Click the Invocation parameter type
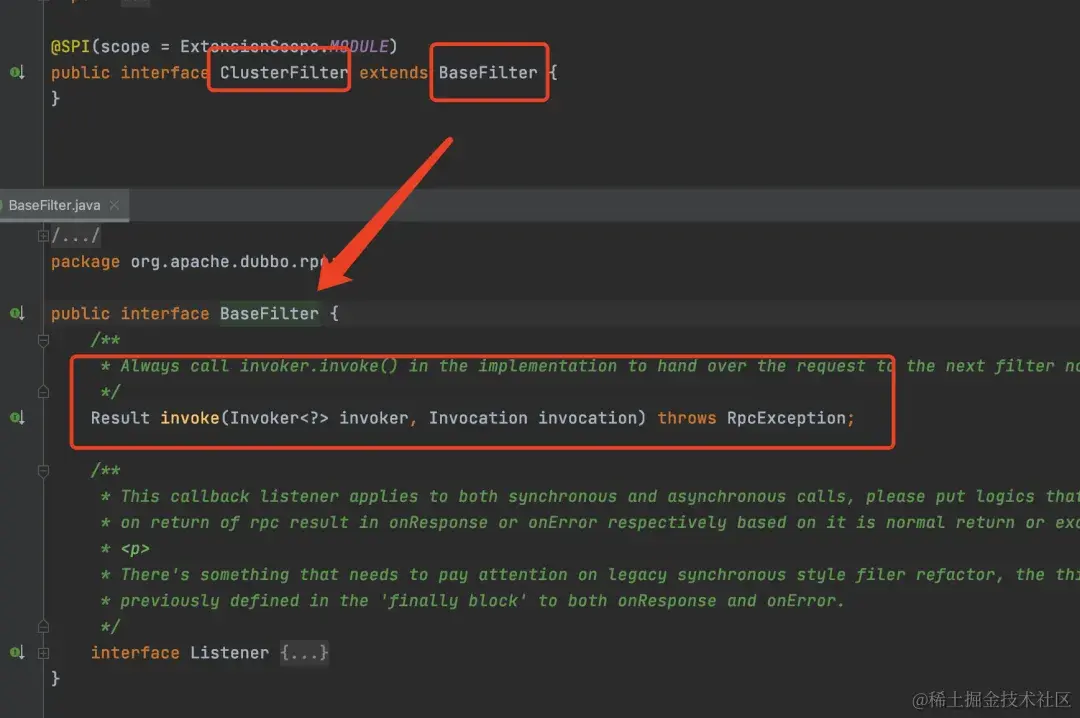The image size is (1080, 718). point(478,418)
